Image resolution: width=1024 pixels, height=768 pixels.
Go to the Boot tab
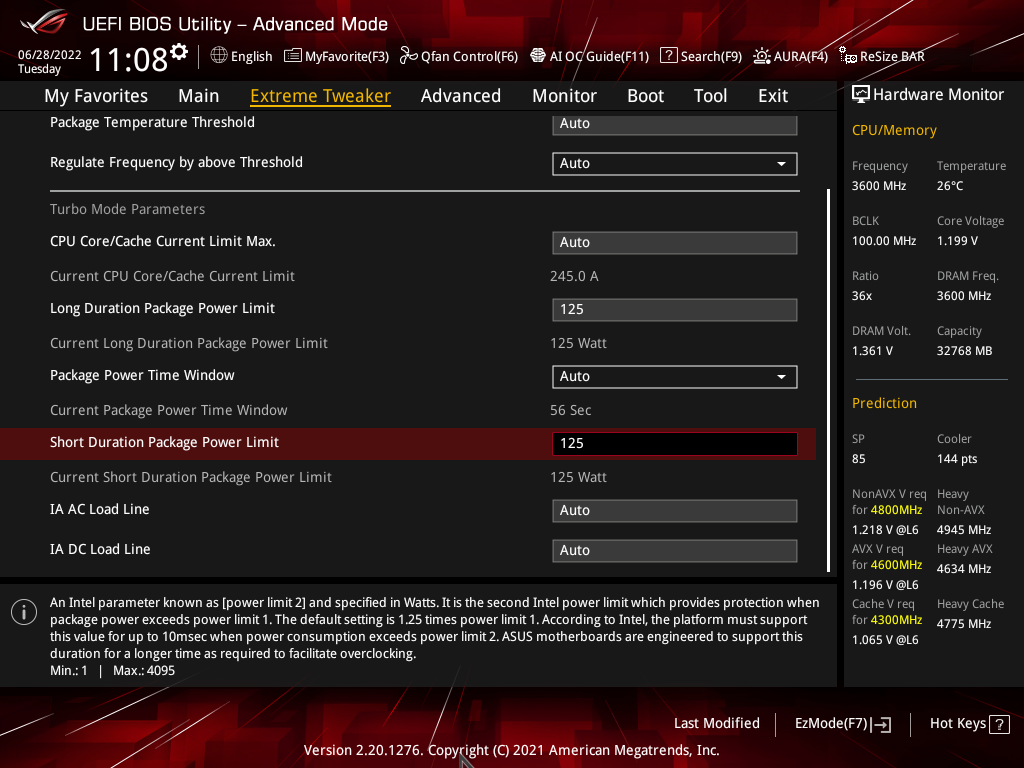(x=645, y=96)
